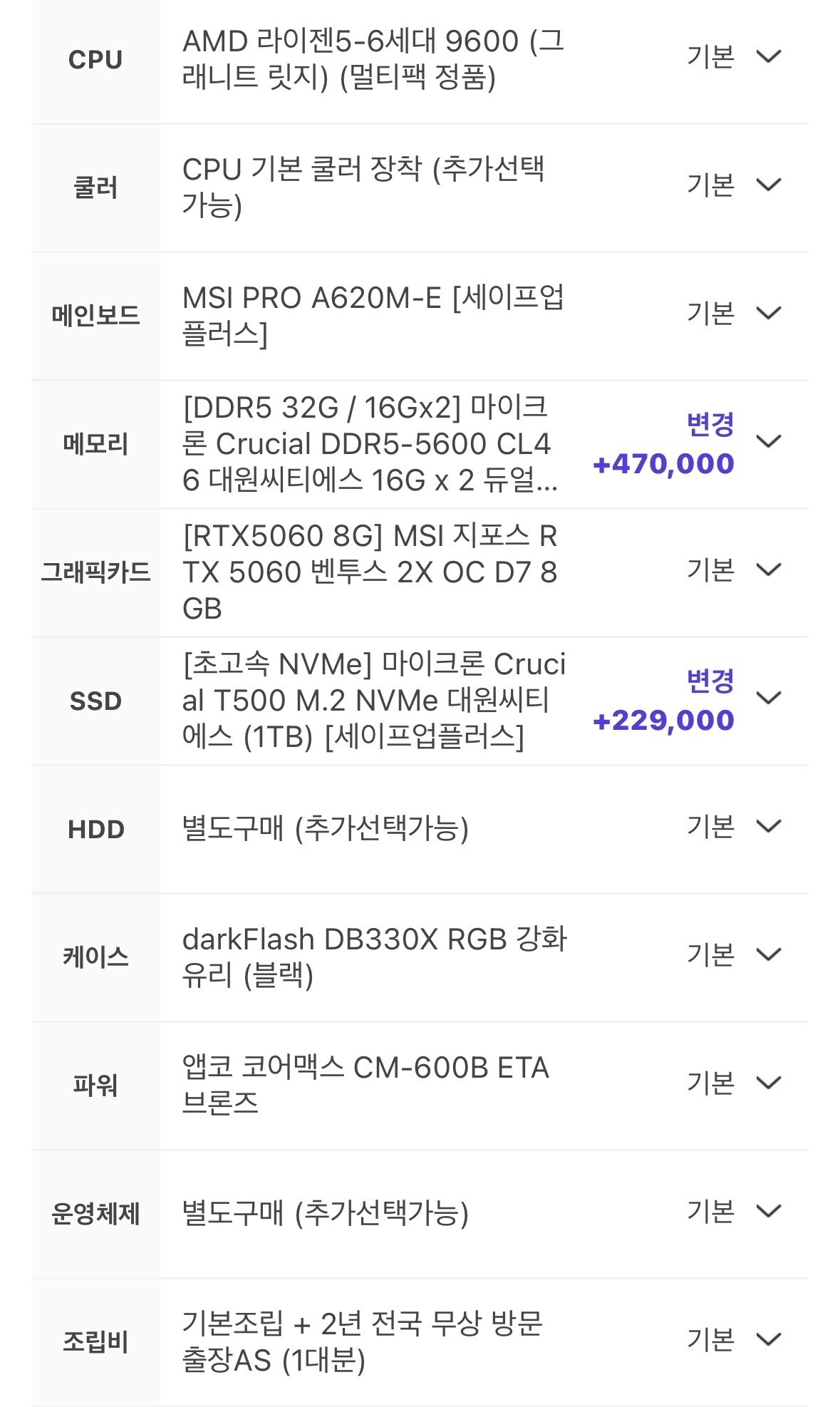The width and height of the screenshot is (840, 1407).
Task: Click the darkFlash DB330X case name
Action: [375, 957]
